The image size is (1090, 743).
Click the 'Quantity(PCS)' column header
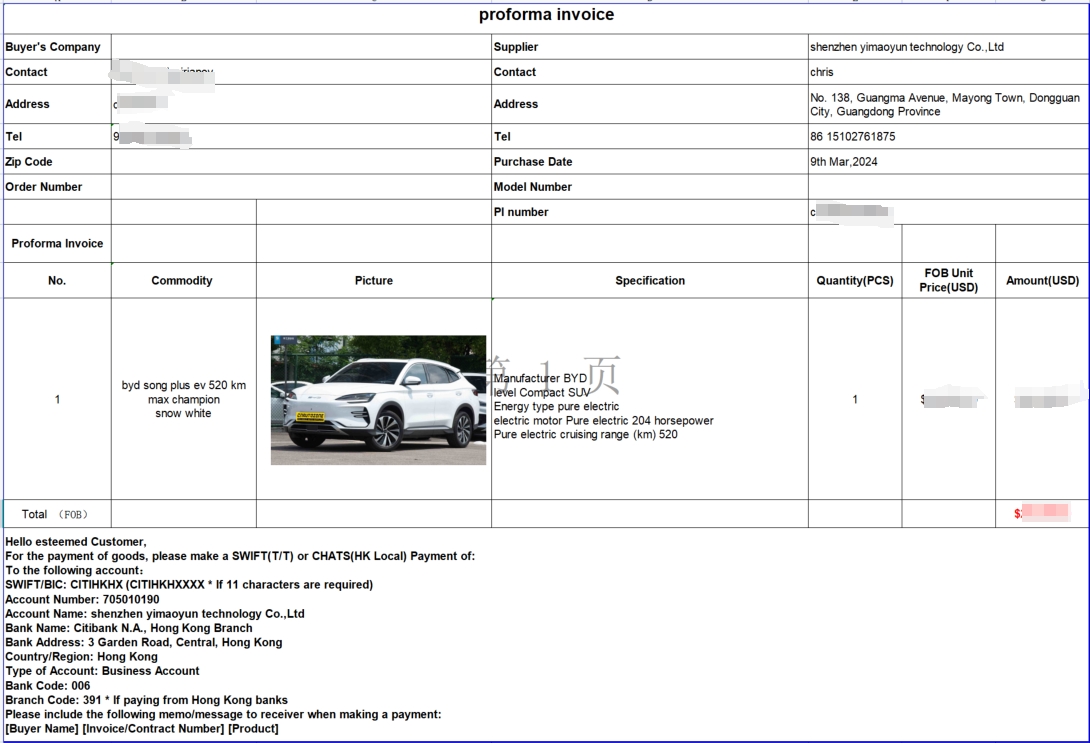tap(855, 281)
